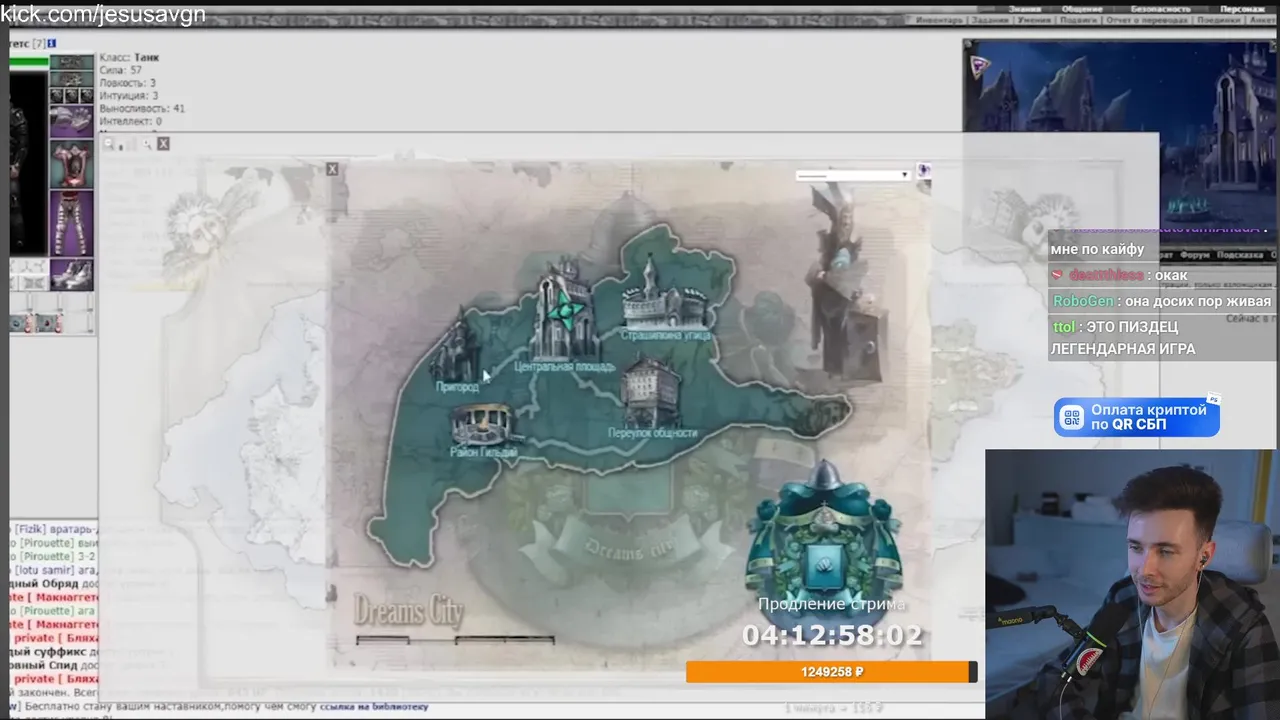This screenshot has width=1280, height=720.
Task: Select the chest armor equipment slot
Action: pos(71,164)
